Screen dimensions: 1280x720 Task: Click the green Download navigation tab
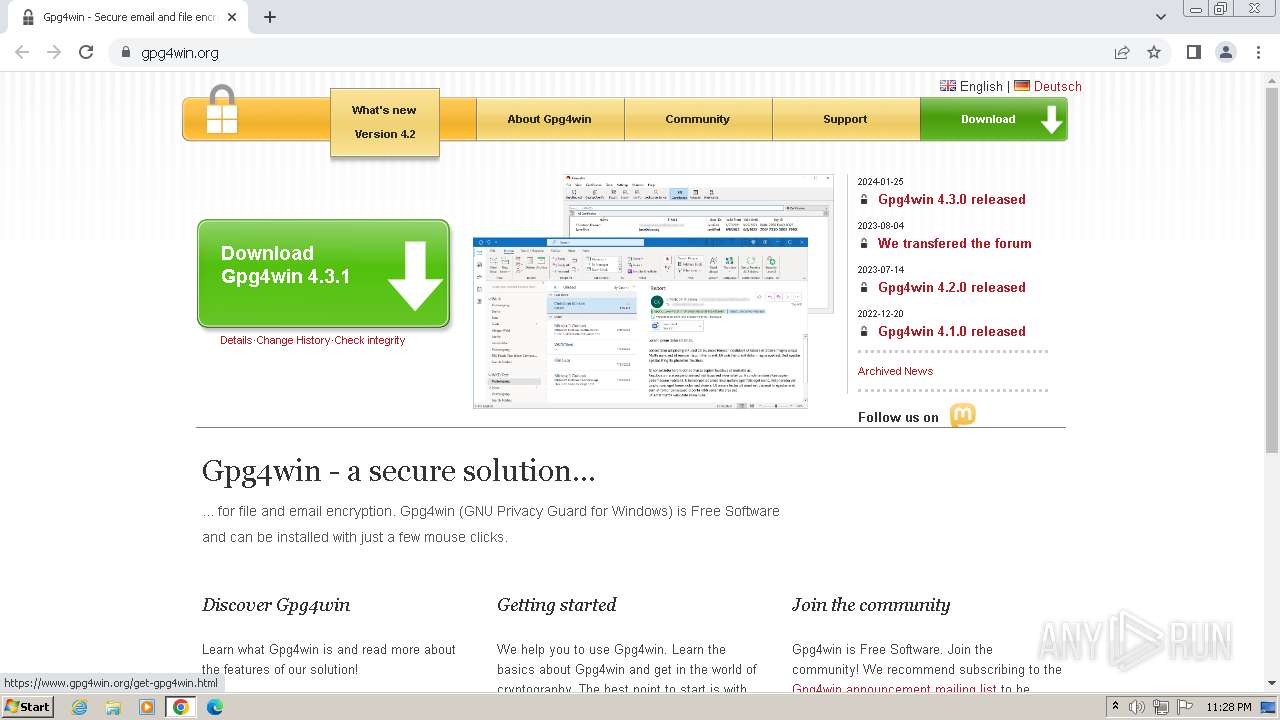pyautogui.click(x=994, y=119)
